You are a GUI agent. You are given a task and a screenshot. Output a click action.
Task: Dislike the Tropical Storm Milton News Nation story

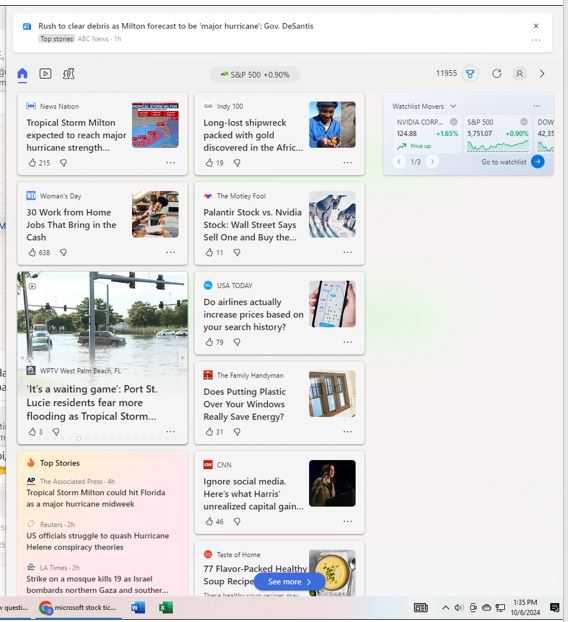63,163
